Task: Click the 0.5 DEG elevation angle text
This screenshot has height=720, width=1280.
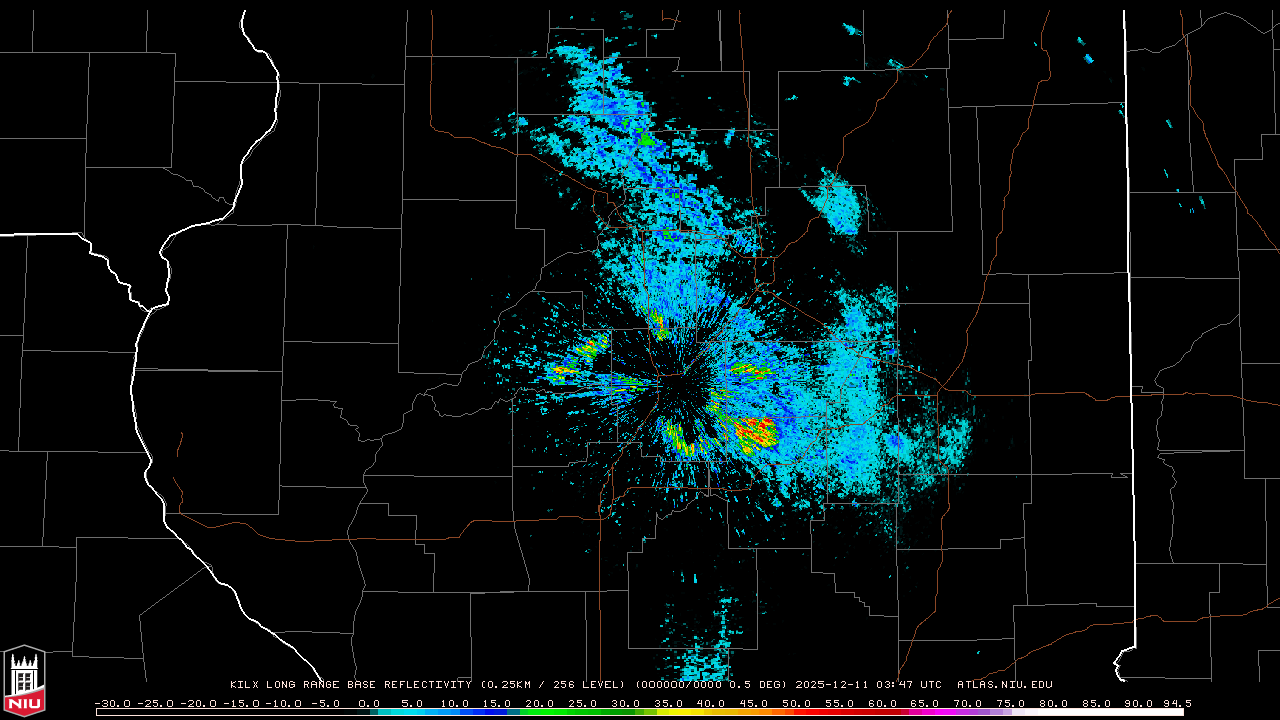Action: click(758, 685)
